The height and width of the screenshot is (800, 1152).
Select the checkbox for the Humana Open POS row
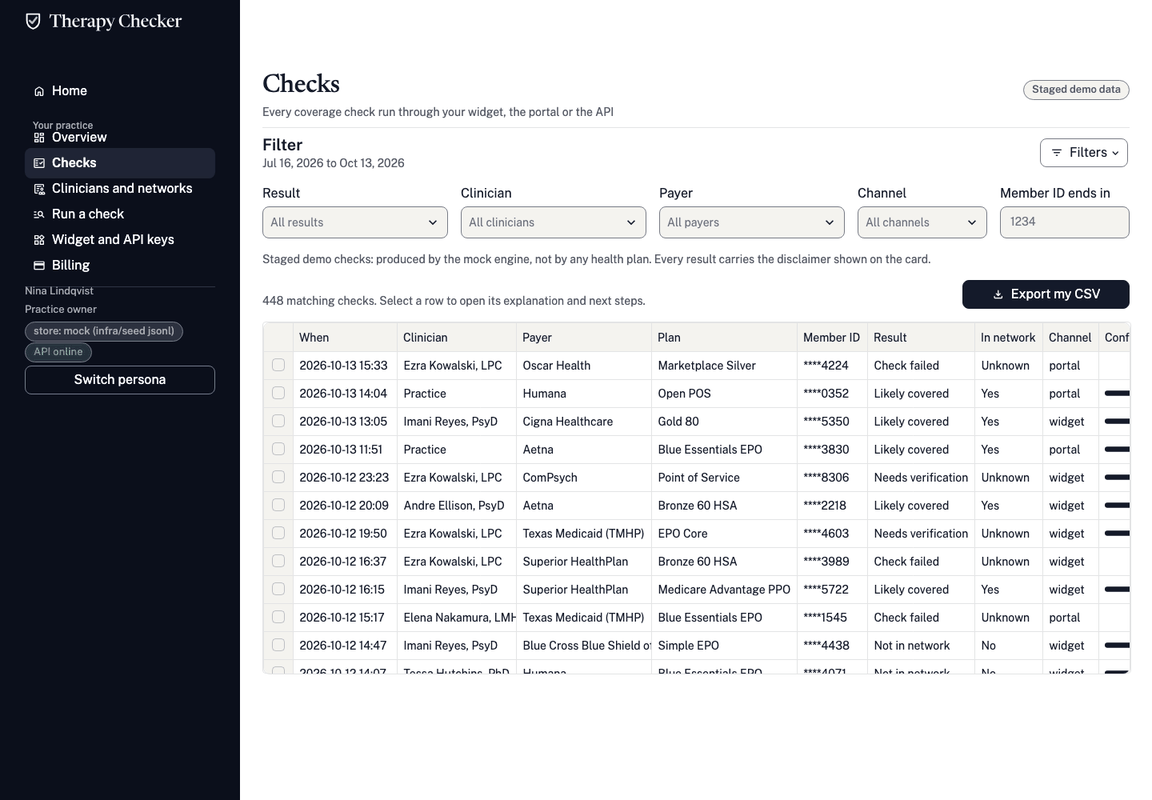pos(278,393)
